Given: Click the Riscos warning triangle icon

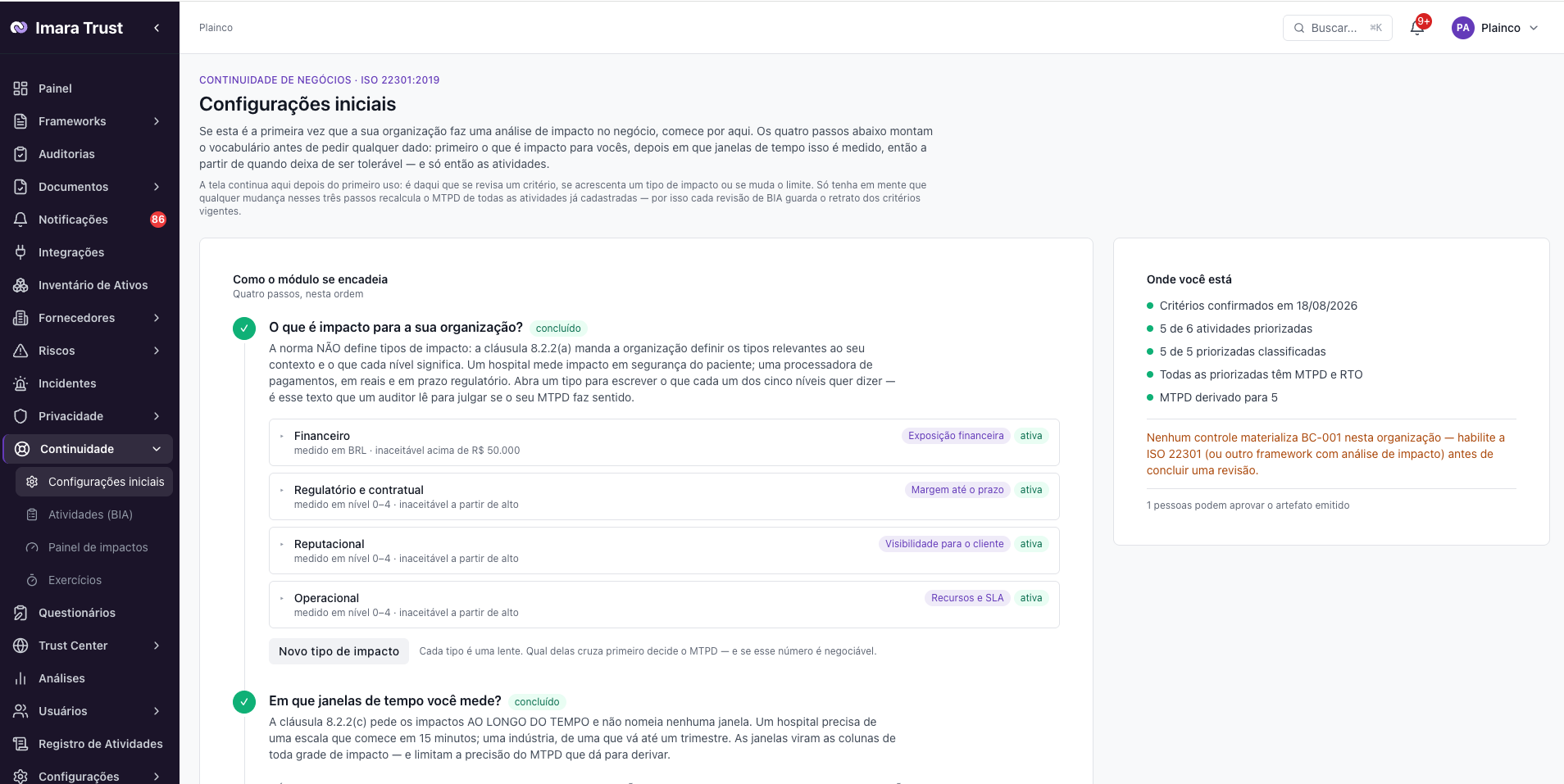Looking at the screenshot, I should (20, 351).
